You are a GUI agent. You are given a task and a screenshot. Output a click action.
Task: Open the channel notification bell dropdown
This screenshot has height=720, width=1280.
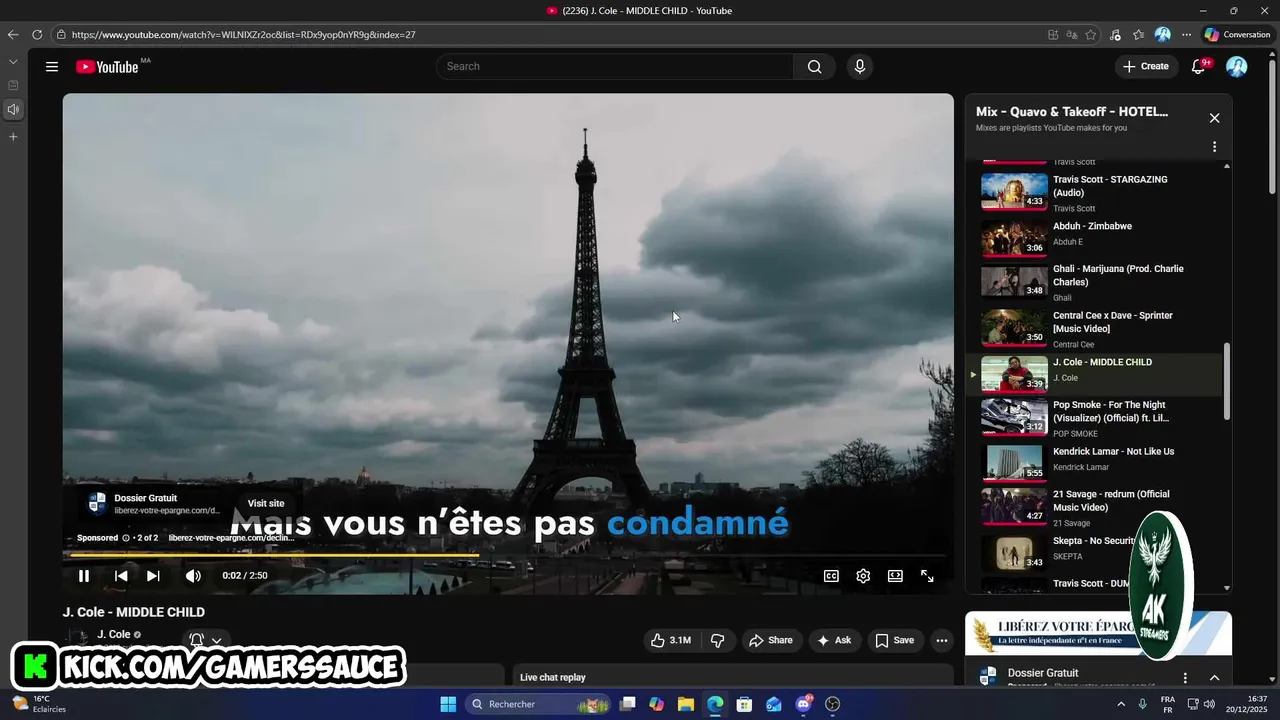click(x=205, y=640)
